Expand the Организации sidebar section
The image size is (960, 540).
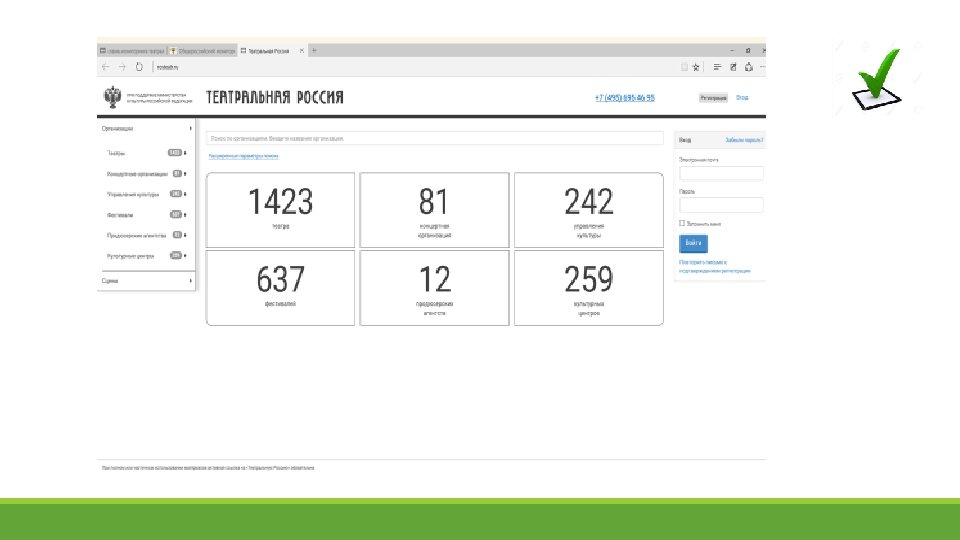pyautogui.click(x=146, y=129)
